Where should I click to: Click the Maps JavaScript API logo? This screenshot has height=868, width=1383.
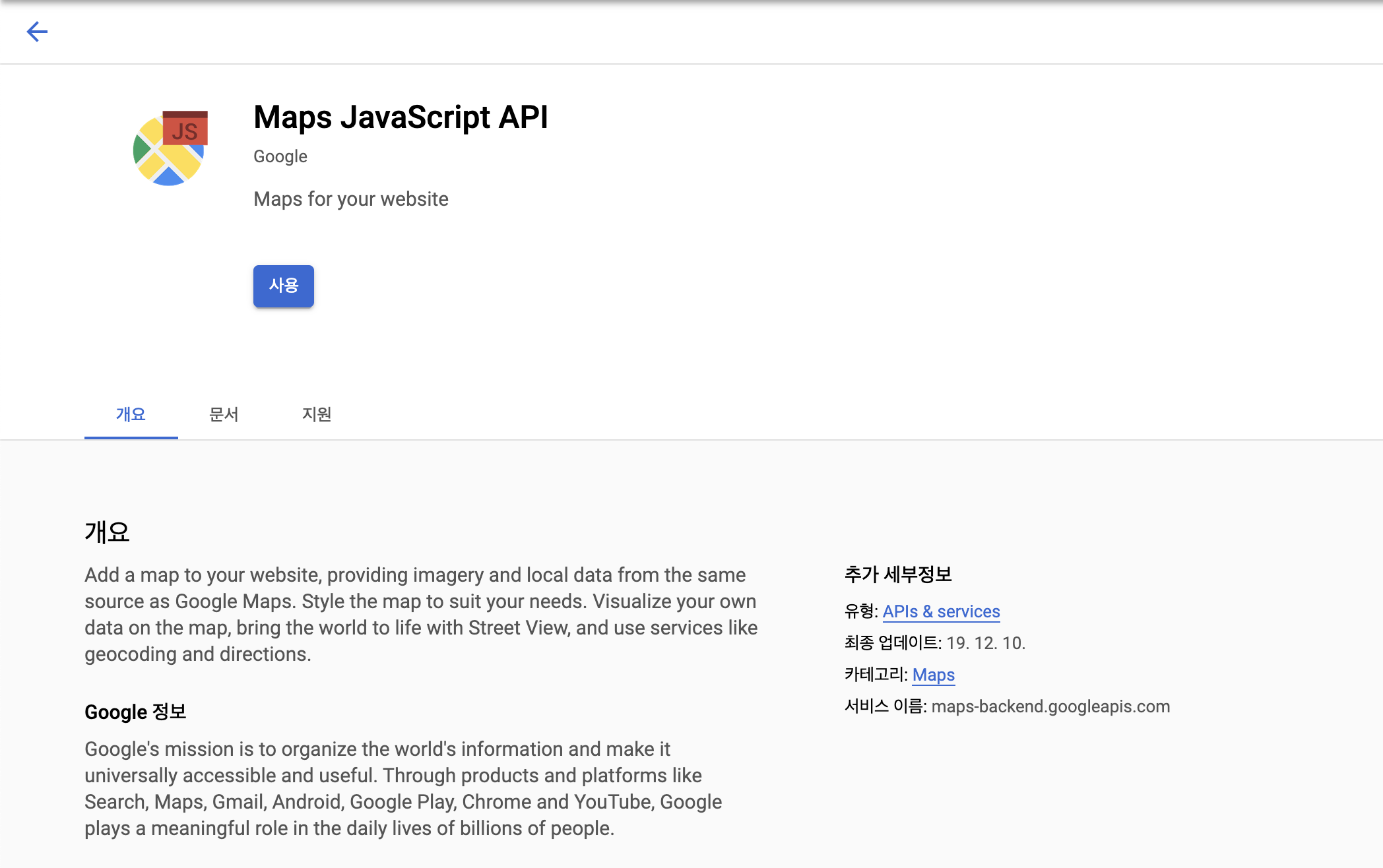click(x=170, y=148)
